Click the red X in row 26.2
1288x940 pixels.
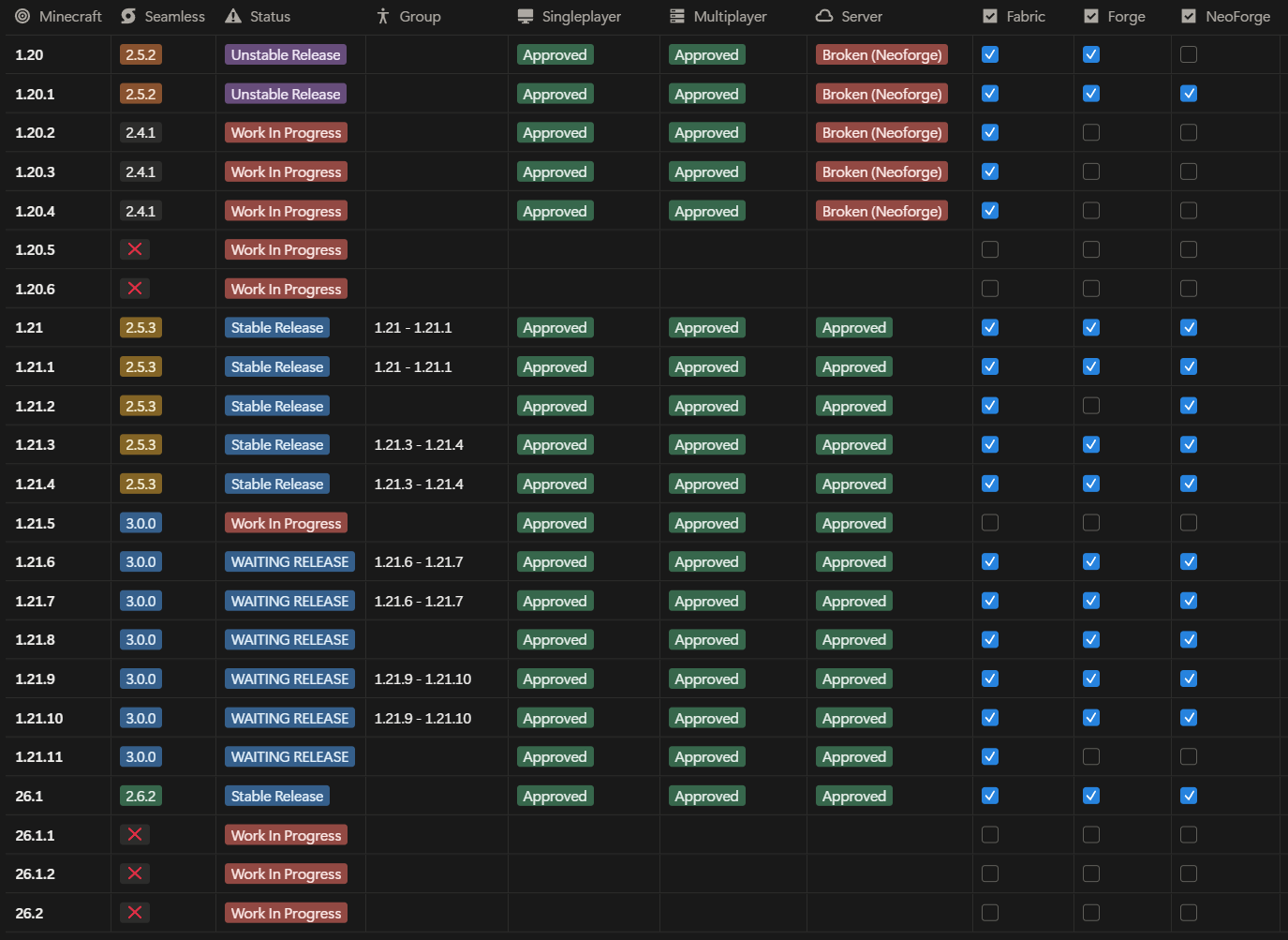coord(135,913)
